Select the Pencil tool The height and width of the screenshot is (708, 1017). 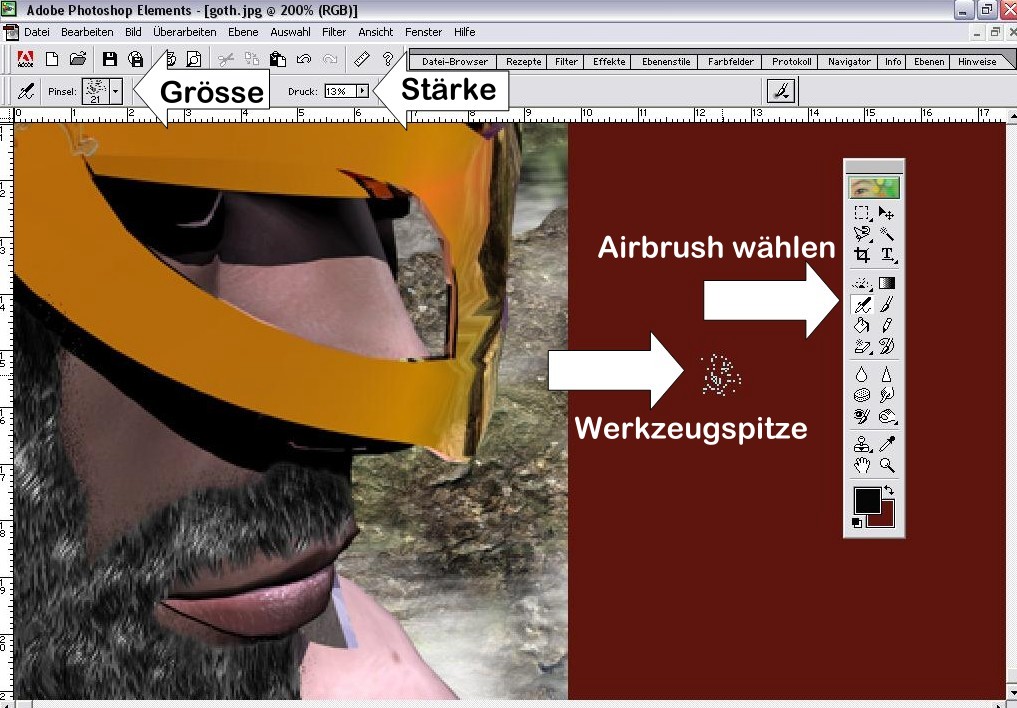(887, 325)
